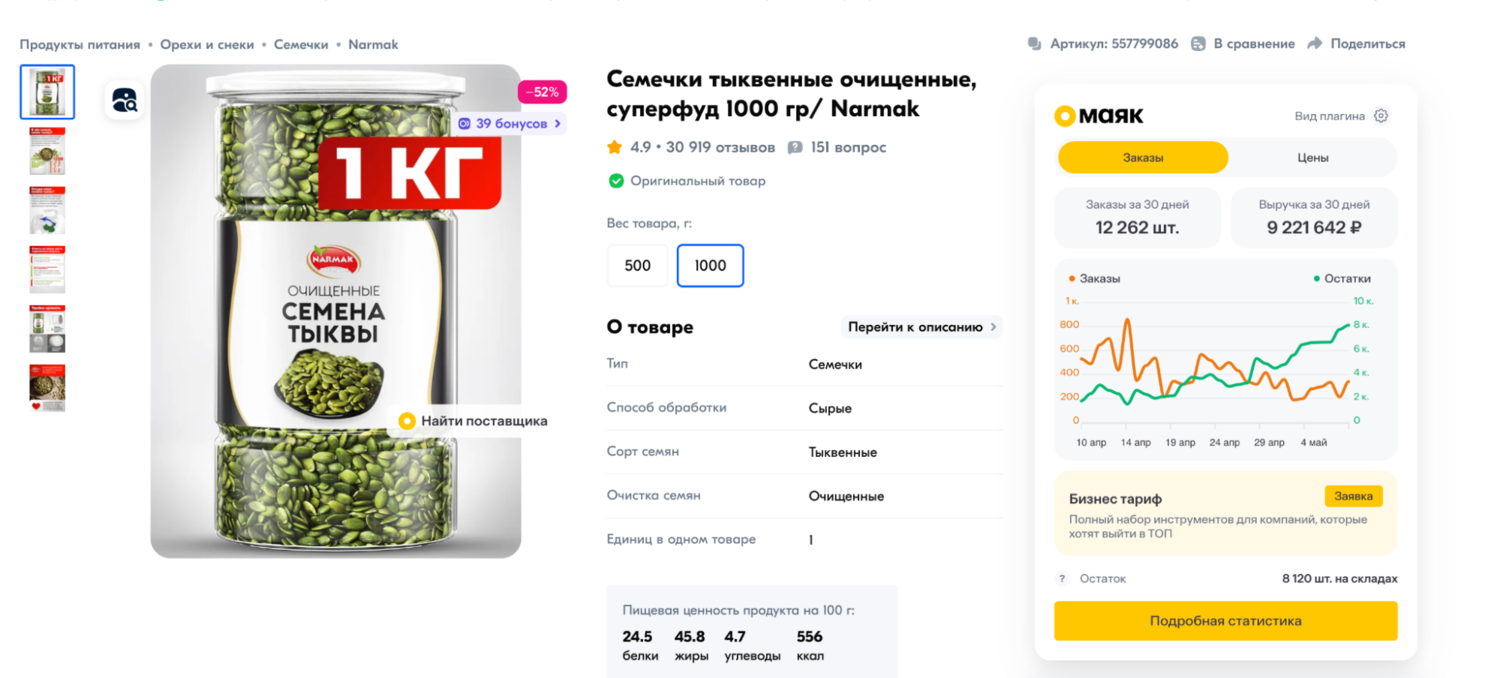Open Перейти к описанию chevron link
This screenshot has height=678, width=1500.
click(x=922, y=327)
